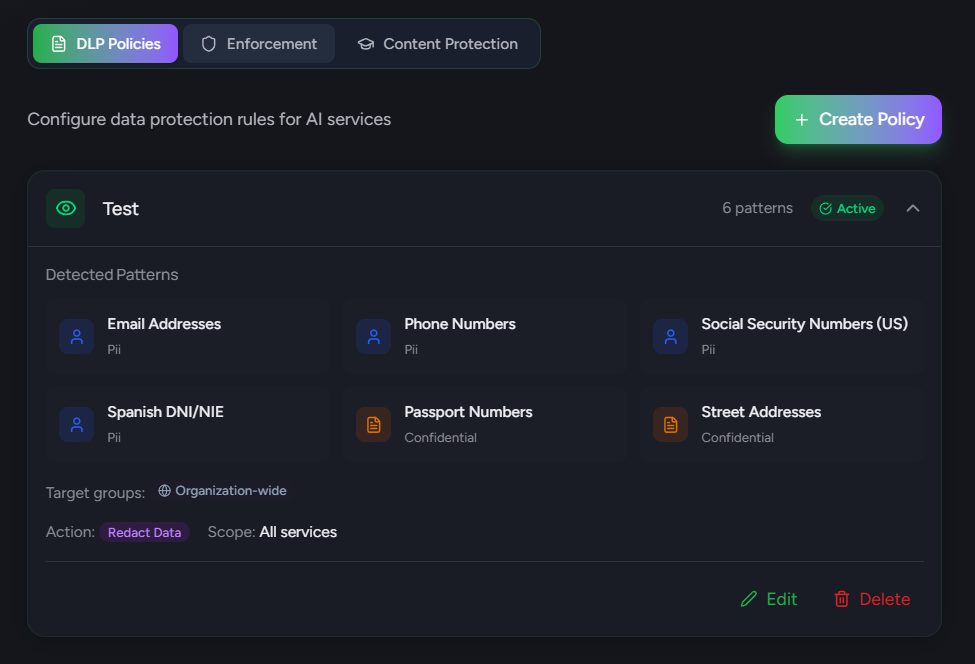Select the Email Addresses PII person icon
The width and height of the screenshot is (975, 664).
pyautogui.click(x=77, y=337)
